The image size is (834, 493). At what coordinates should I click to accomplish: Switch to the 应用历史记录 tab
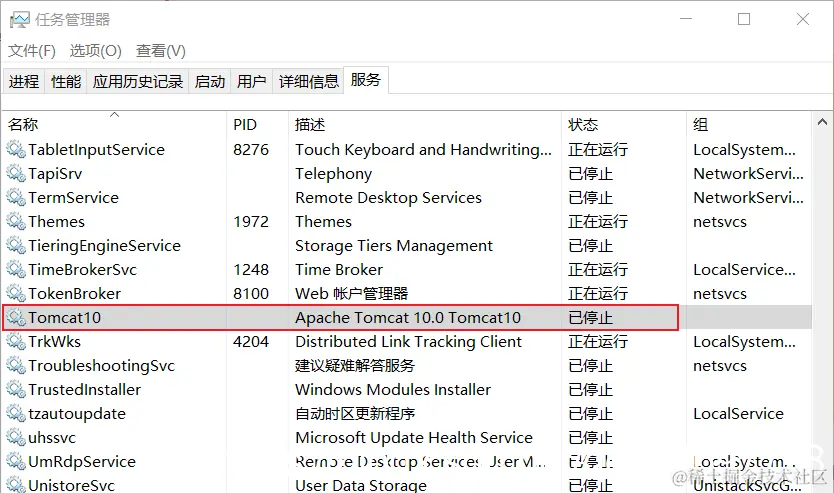(138, 81)
